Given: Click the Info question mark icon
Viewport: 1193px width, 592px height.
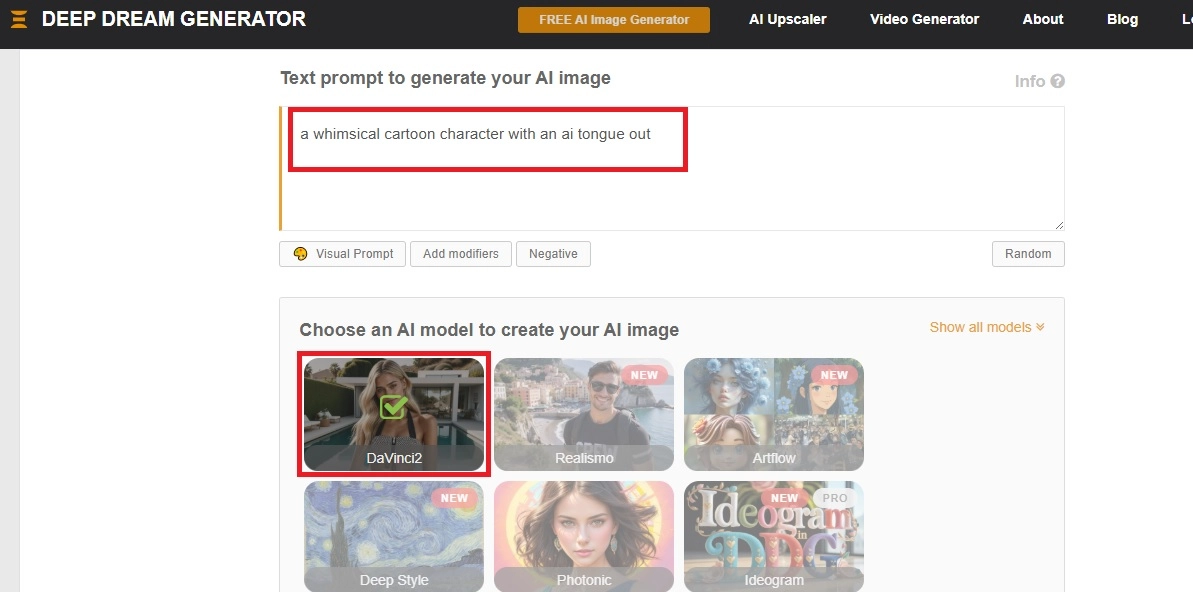Looking at the screenshot, I should 1057,82.
